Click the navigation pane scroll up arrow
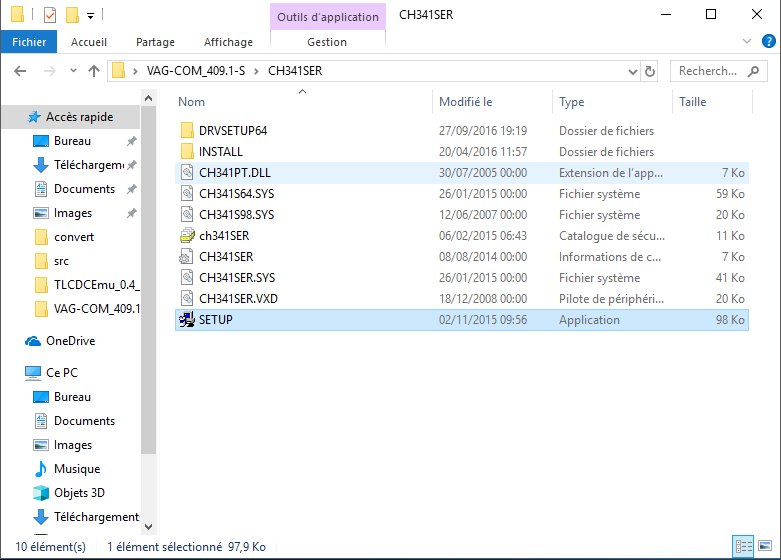This screenshot has height=560, width=781. pos(148,99)
